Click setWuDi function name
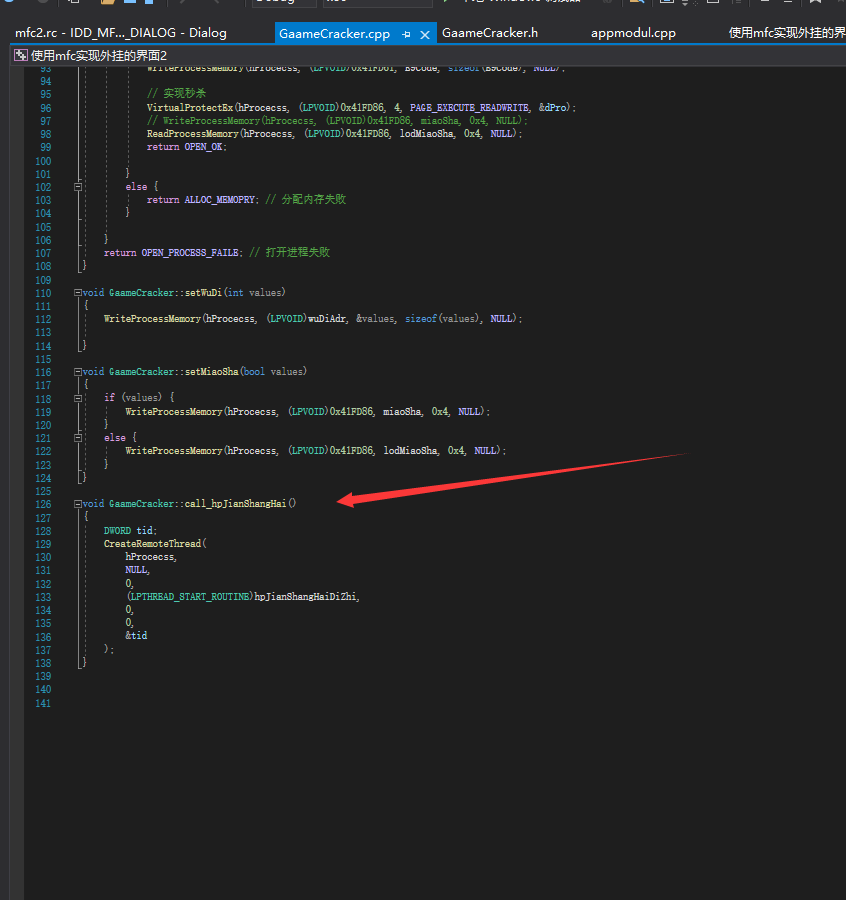The width and height of the screenshot is (846, 900). 203,293
